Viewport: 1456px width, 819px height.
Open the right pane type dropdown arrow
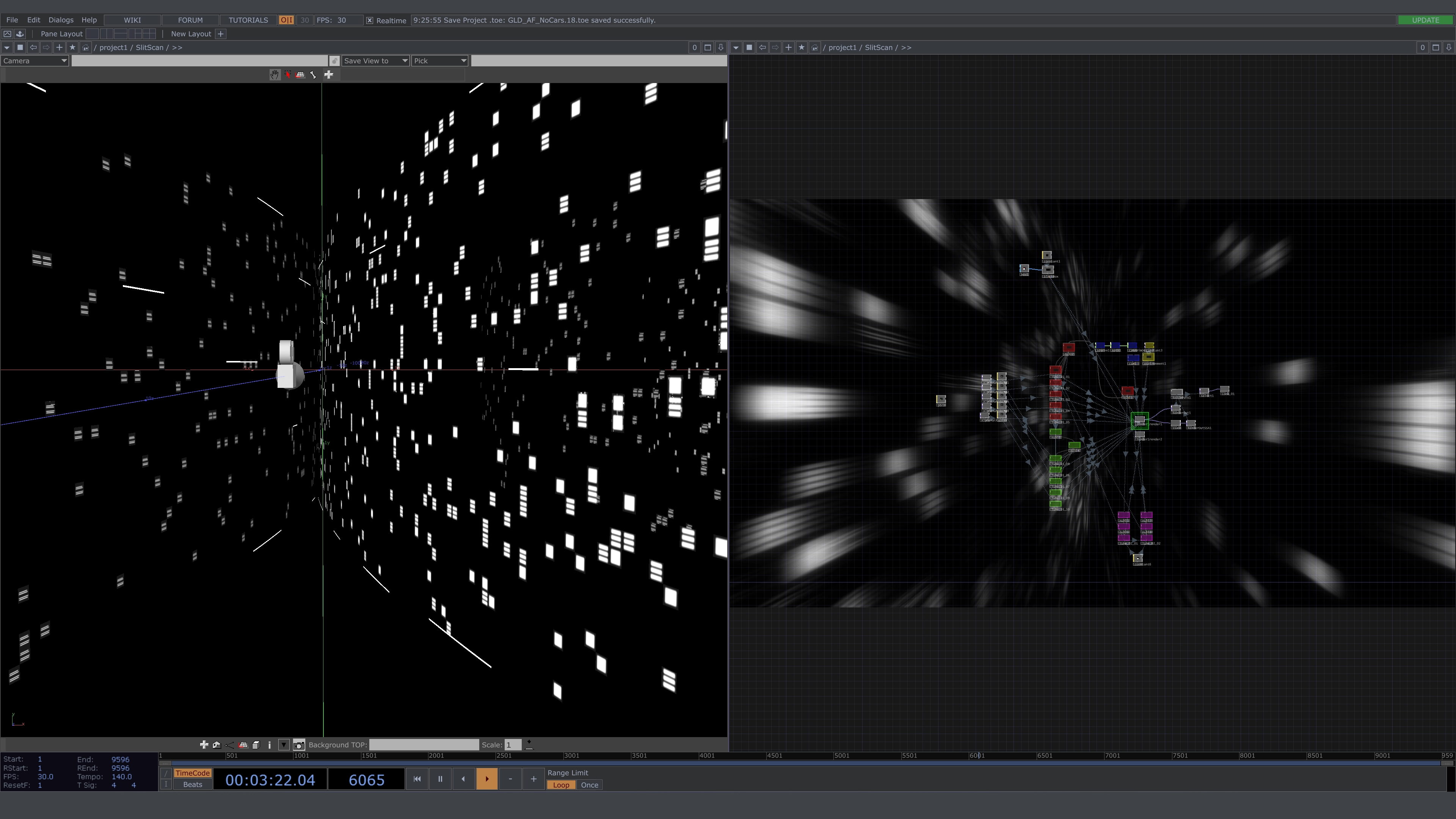[736, 47]
